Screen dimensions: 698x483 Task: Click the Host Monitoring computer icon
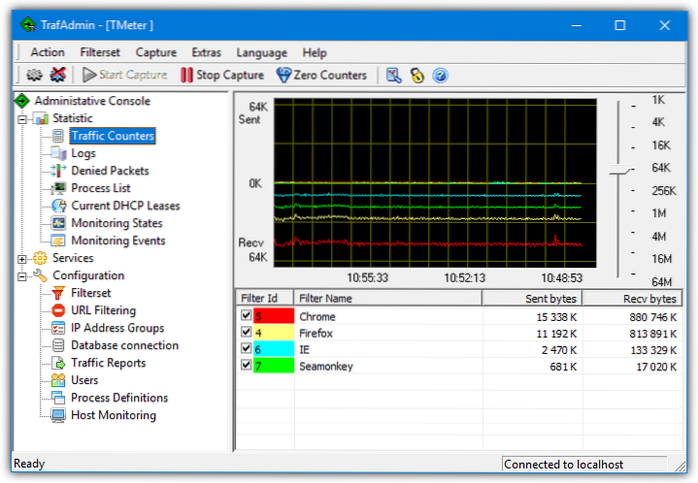click(x=58, y=416)
